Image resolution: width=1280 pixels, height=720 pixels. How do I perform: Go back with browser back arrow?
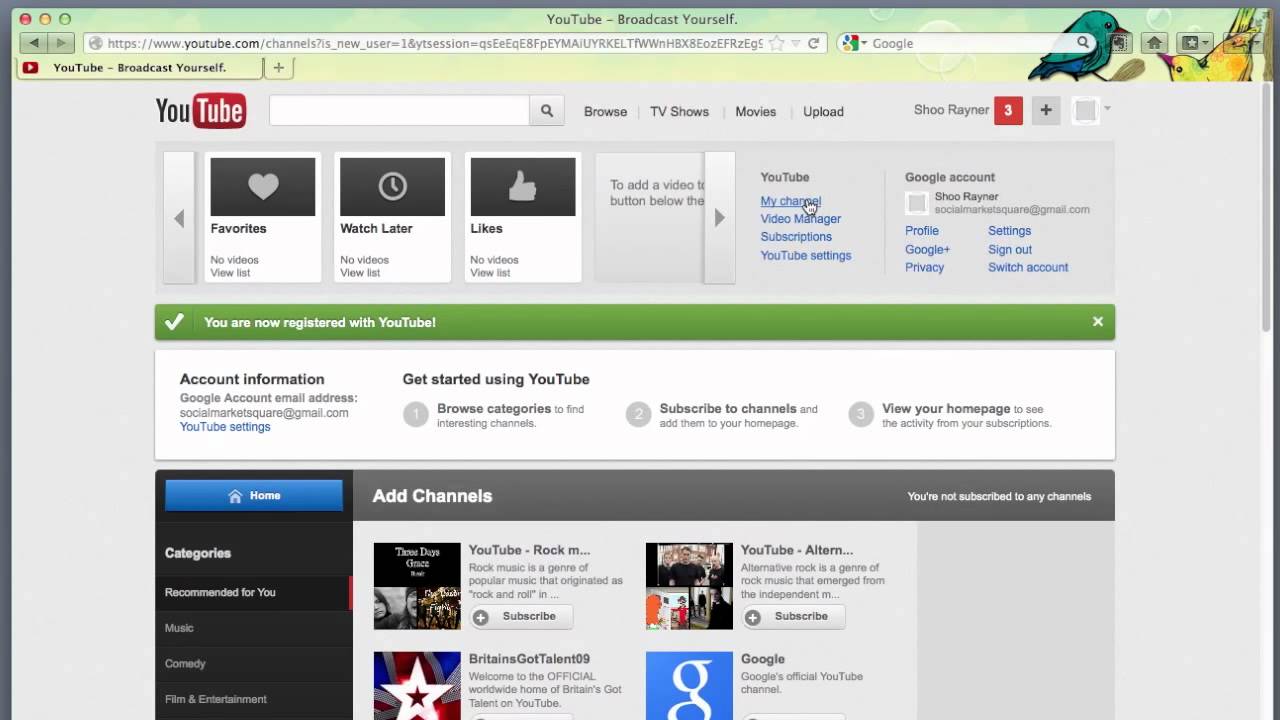[35, 43]
